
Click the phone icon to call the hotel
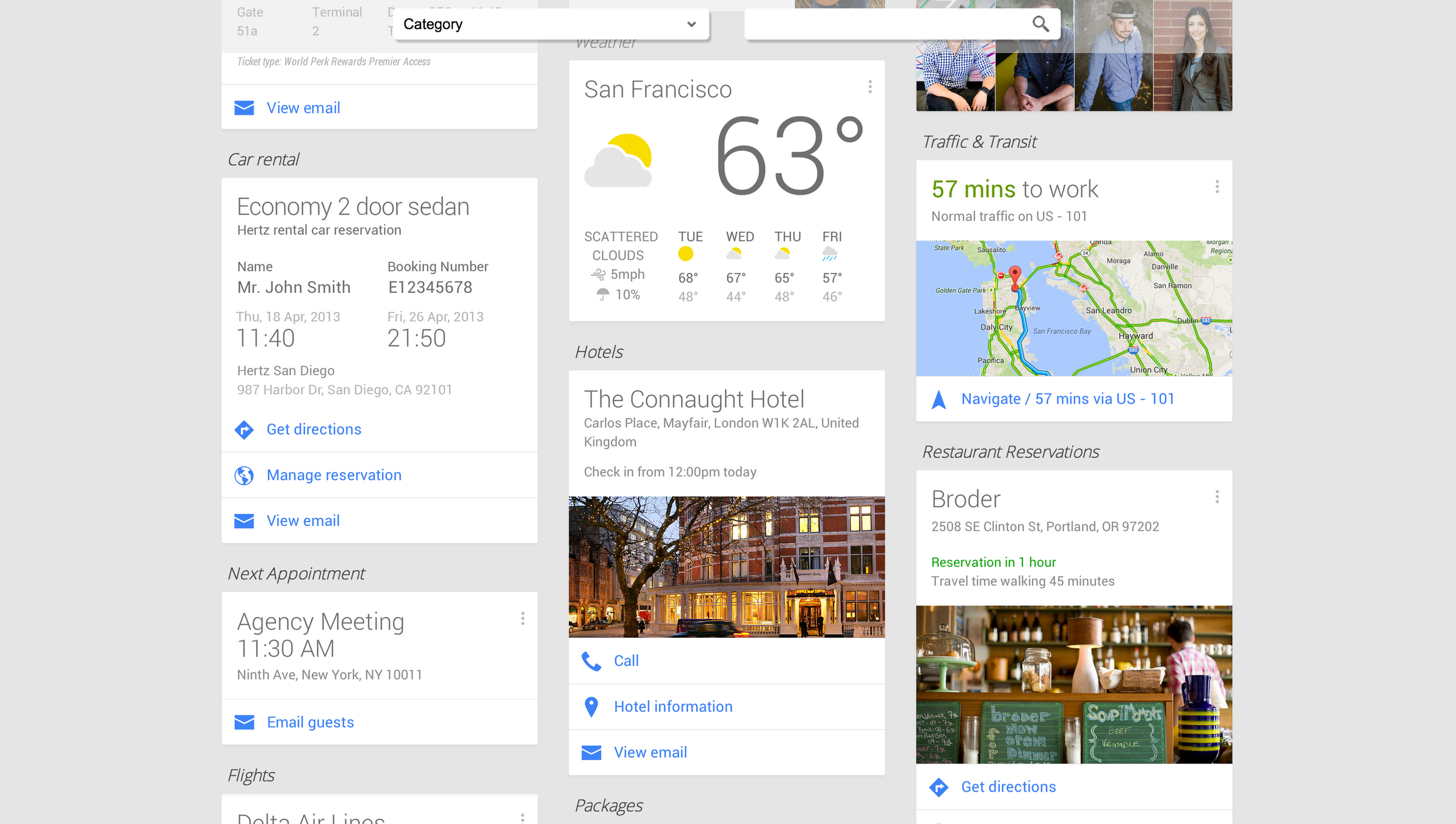click(591, 661)
